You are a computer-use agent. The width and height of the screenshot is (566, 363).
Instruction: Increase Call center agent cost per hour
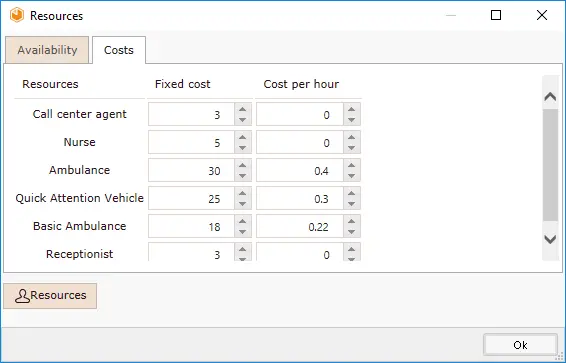pos(352,109)
